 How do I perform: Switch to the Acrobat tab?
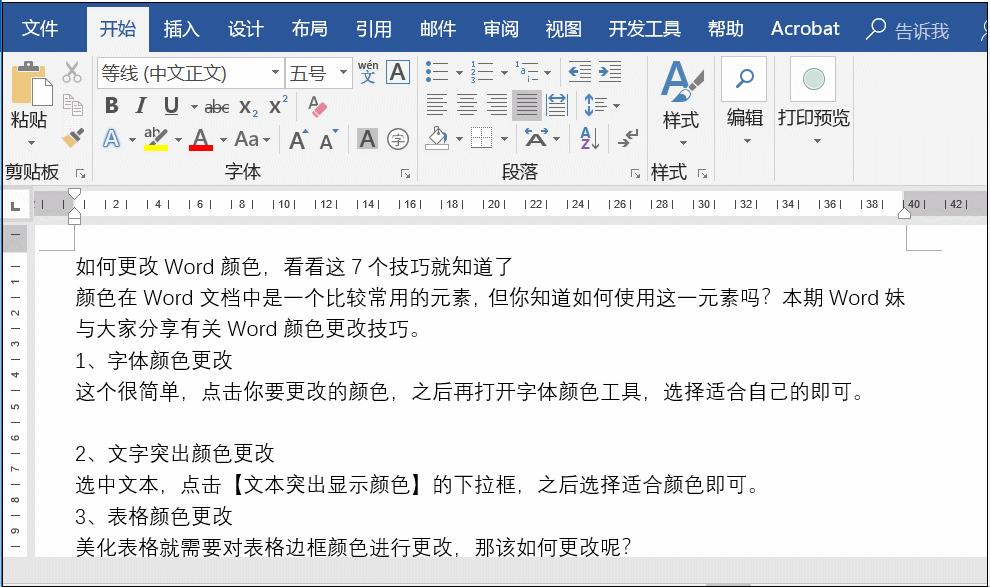pos(805,29)
